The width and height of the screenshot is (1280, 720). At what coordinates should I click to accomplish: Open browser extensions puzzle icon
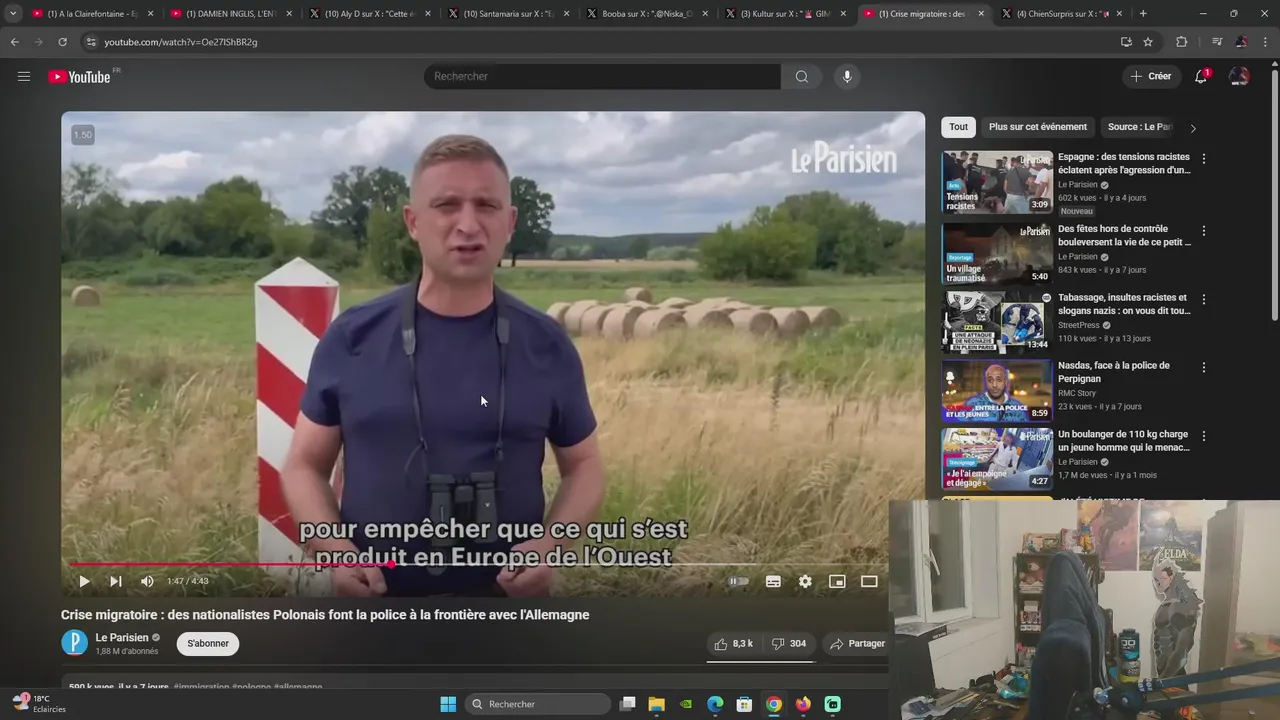click(1181, 42)
